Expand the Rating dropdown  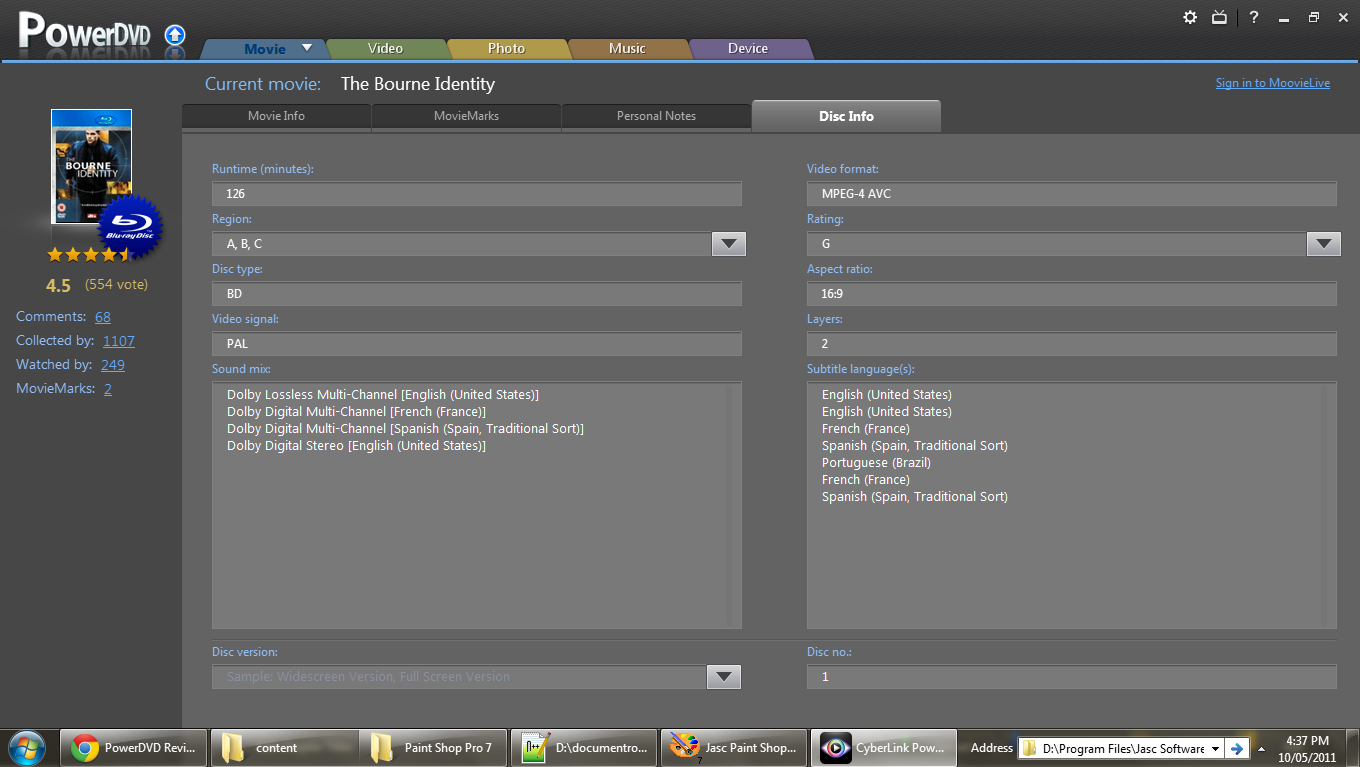click(1323, 244)
